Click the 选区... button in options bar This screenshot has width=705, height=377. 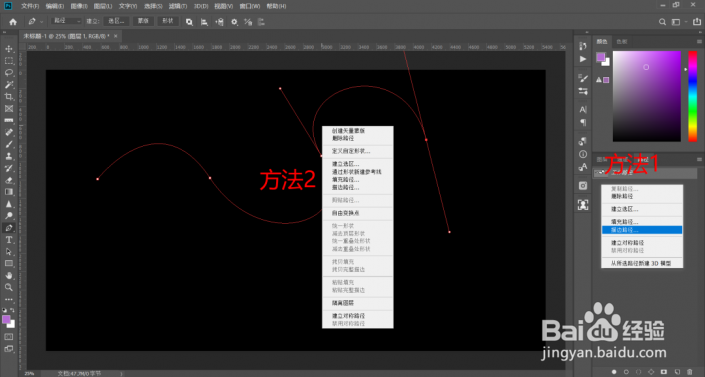116,21
